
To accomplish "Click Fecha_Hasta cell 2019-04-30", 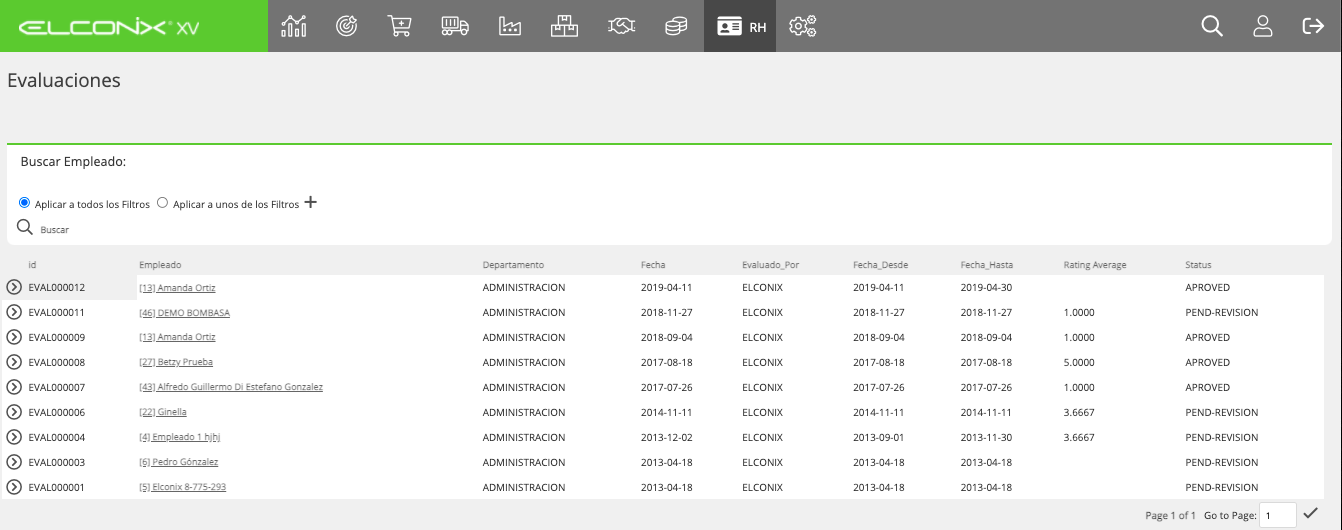I will [x=986, y=288].
